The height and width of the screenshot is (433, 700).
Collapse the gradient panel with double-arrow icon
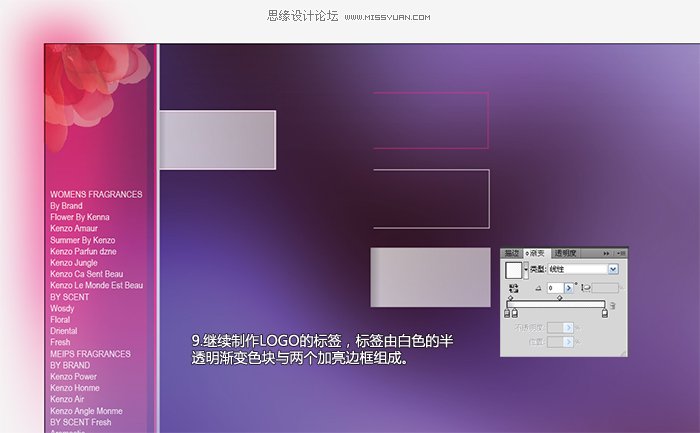(606, 253)
